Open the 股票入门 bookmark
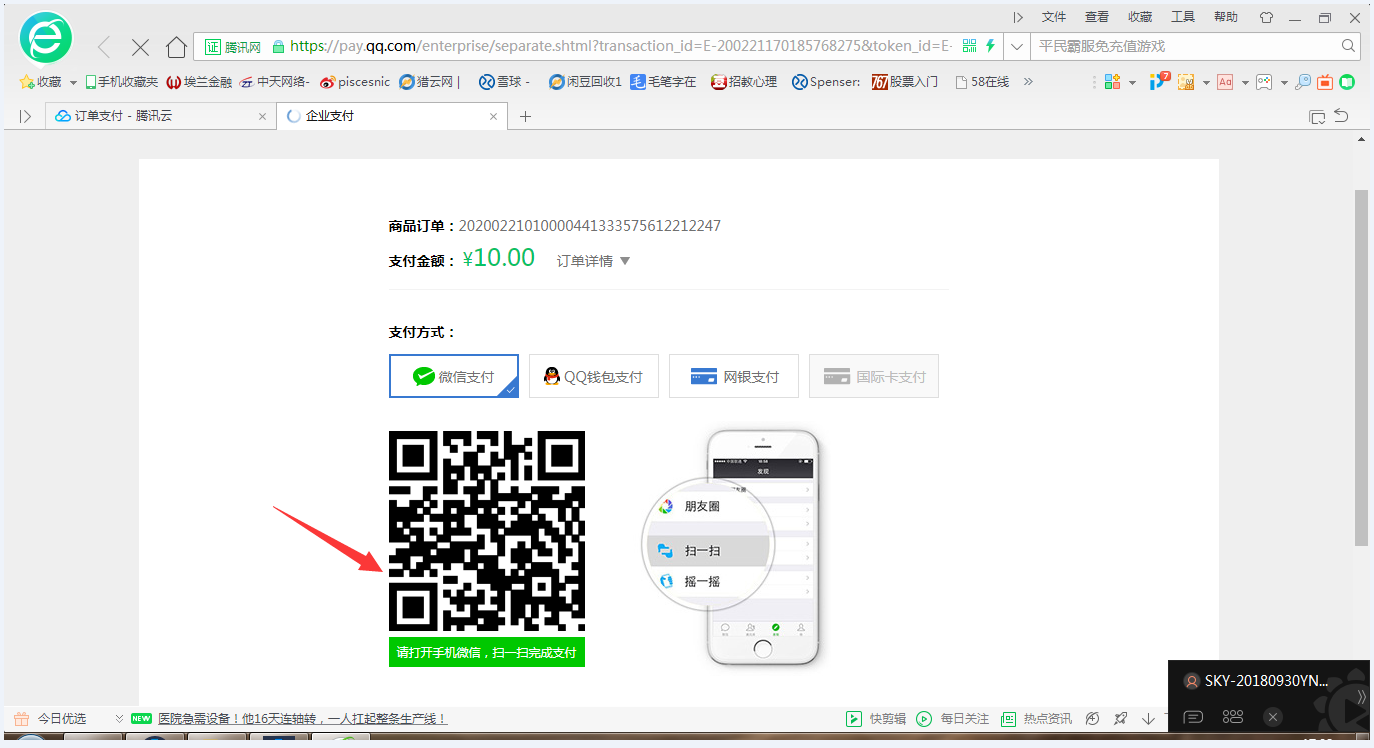Screen dimensions: 1374x748 click(904, 82)
